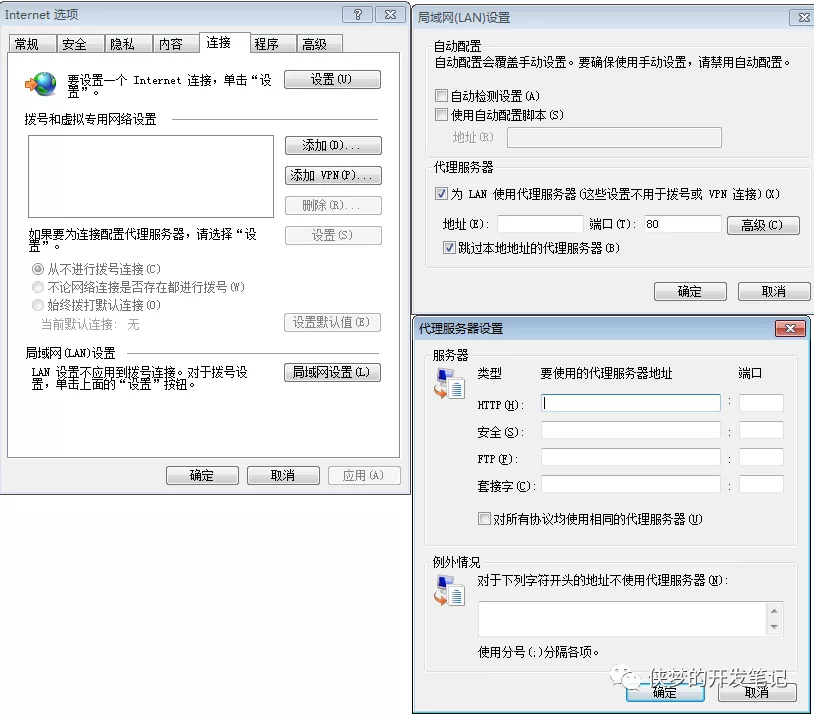Image resolution: width=814 pixels, height=714 pixels.
Task: Click the proxy 地址(E) input field
Action: [540, 224]
